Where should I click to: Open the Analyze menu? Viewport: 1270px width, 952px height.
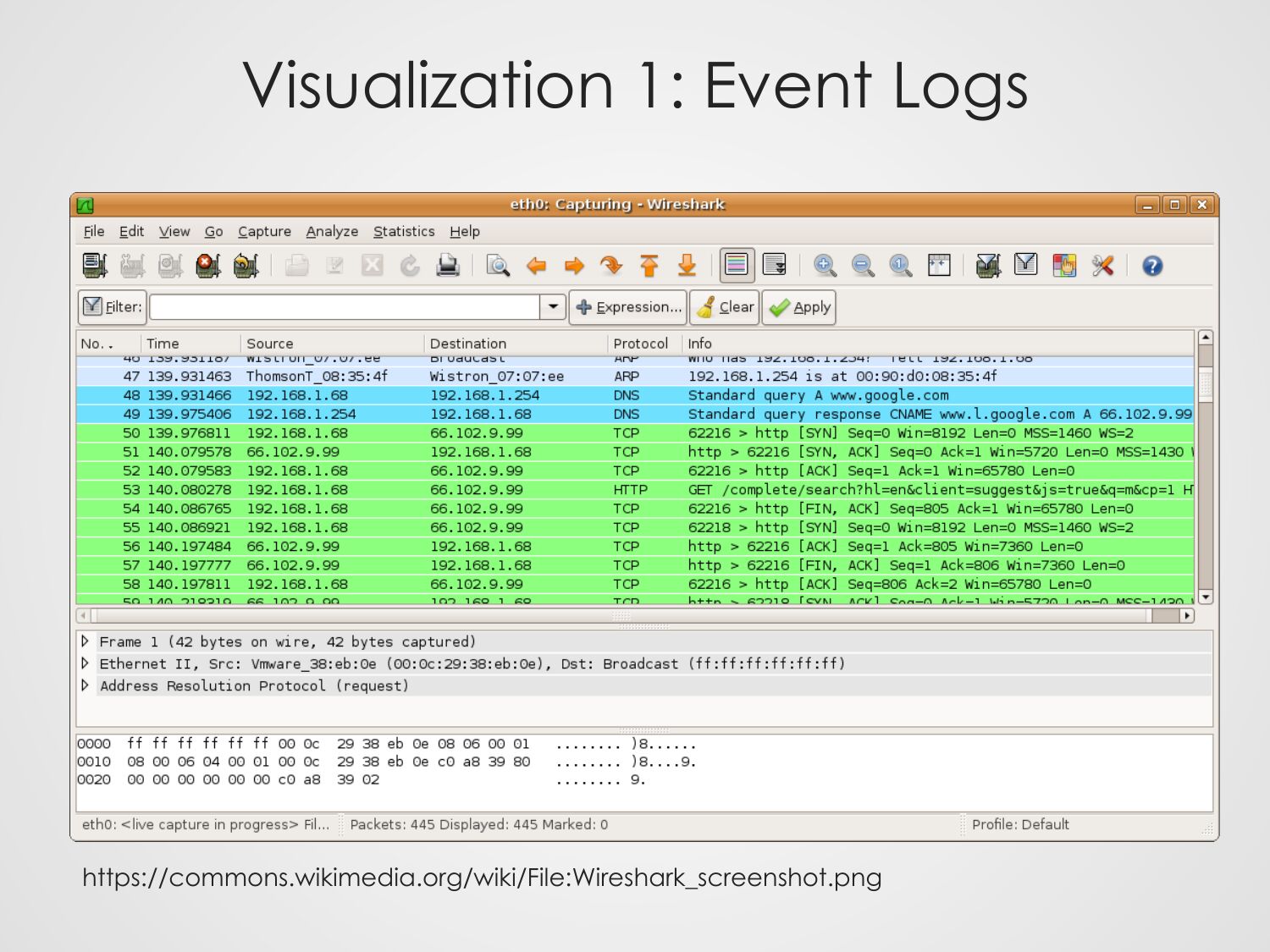[332, 231]
